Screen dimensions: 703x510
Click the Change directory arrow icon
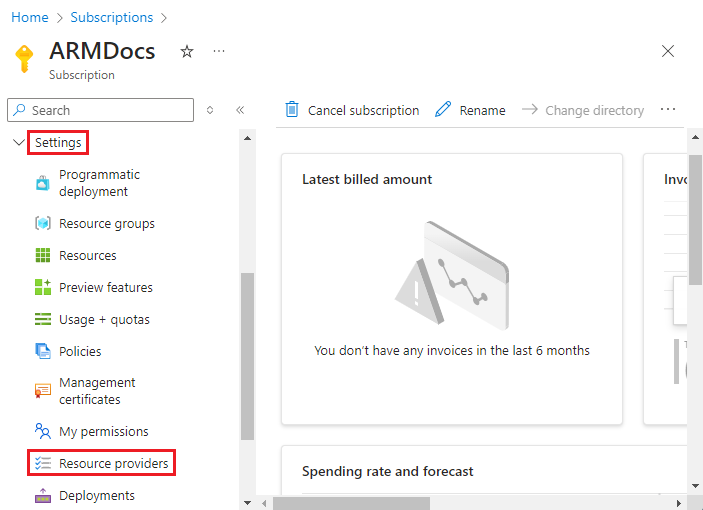[530, 109]
